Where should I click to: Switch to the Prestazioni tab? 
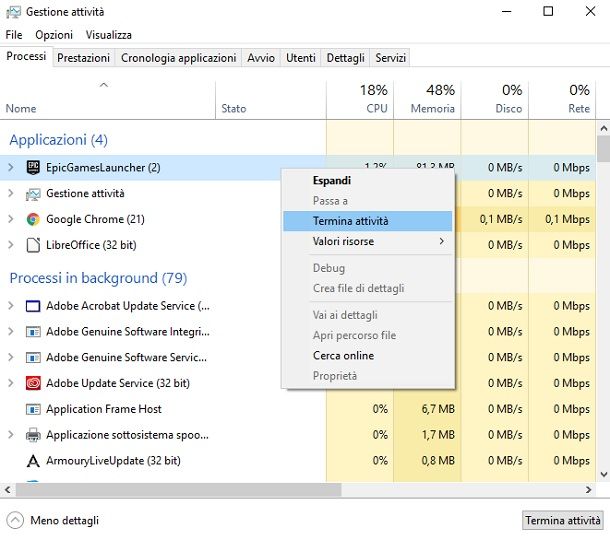pos(83,58)
